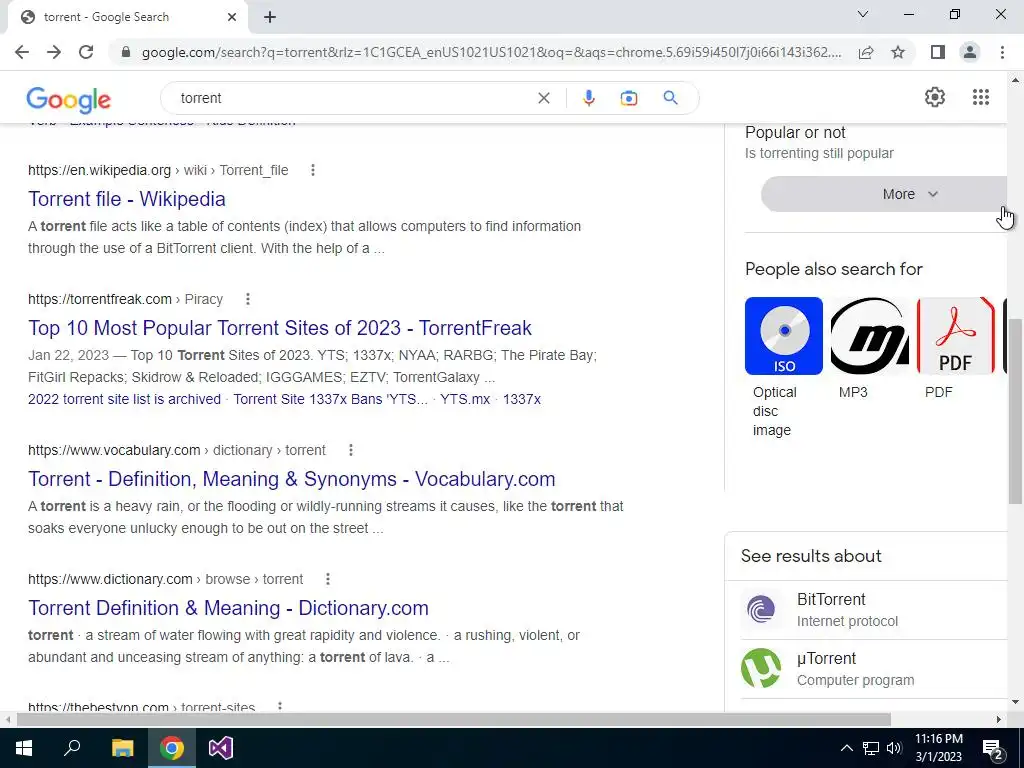Open the Chrome side panel
Screen dimensions: 1024x768
(x=938, y=52)
